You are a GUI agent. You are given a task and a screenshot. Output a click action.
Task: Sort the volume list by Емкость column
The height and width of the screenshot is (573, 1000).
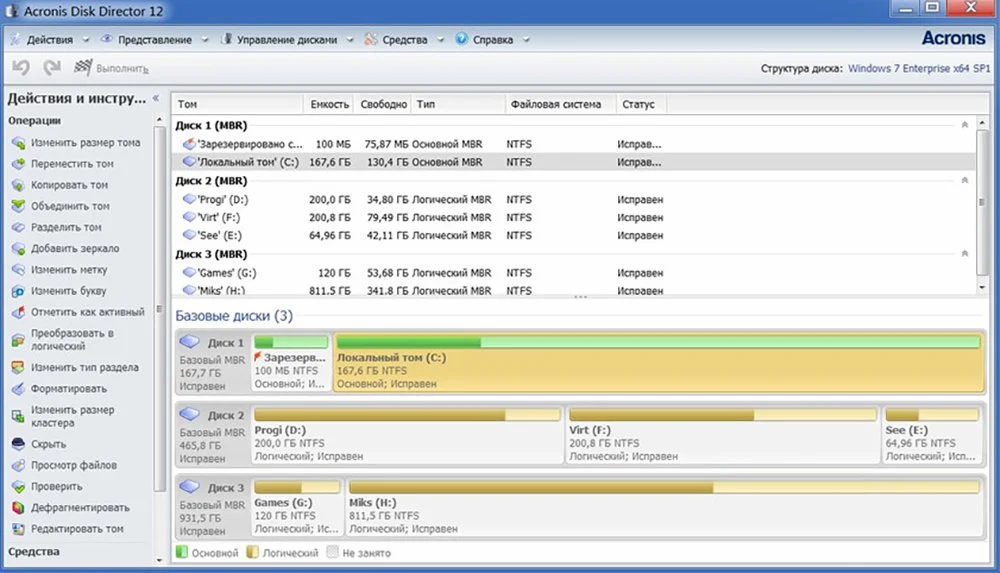[x=329, y=104]
